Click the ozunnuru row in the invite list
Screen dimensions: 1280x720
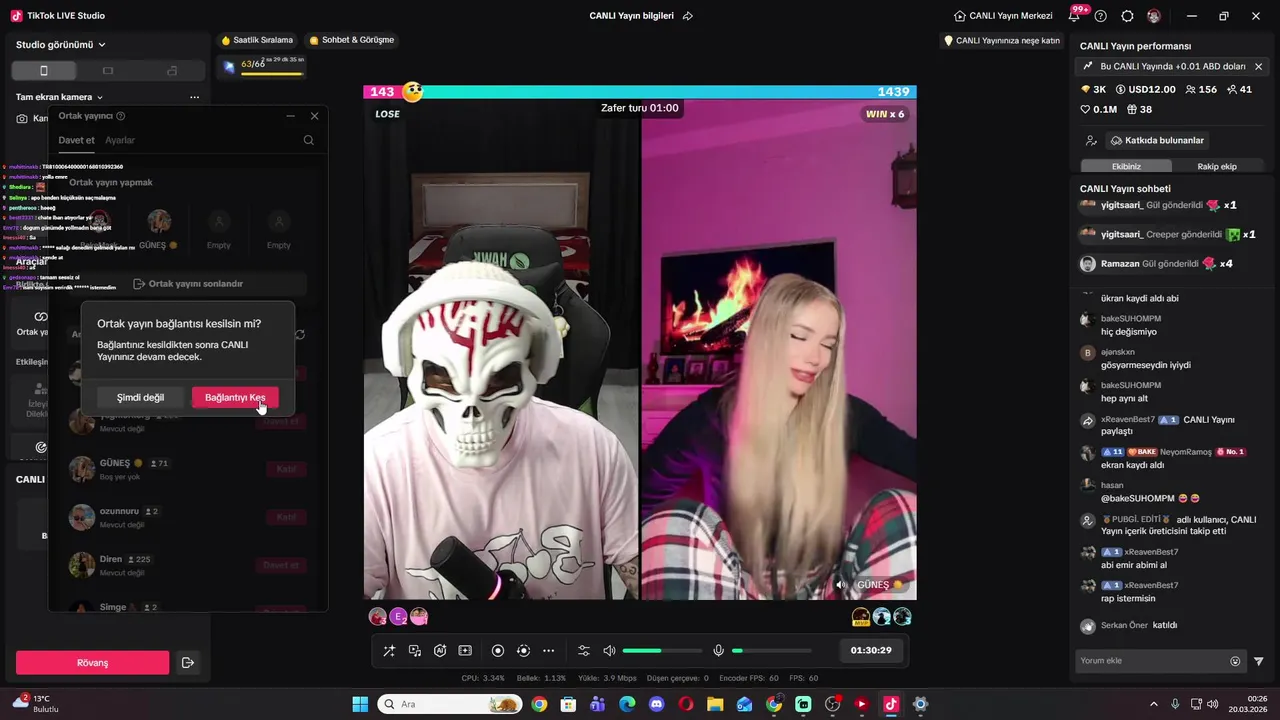pos(188,517)
